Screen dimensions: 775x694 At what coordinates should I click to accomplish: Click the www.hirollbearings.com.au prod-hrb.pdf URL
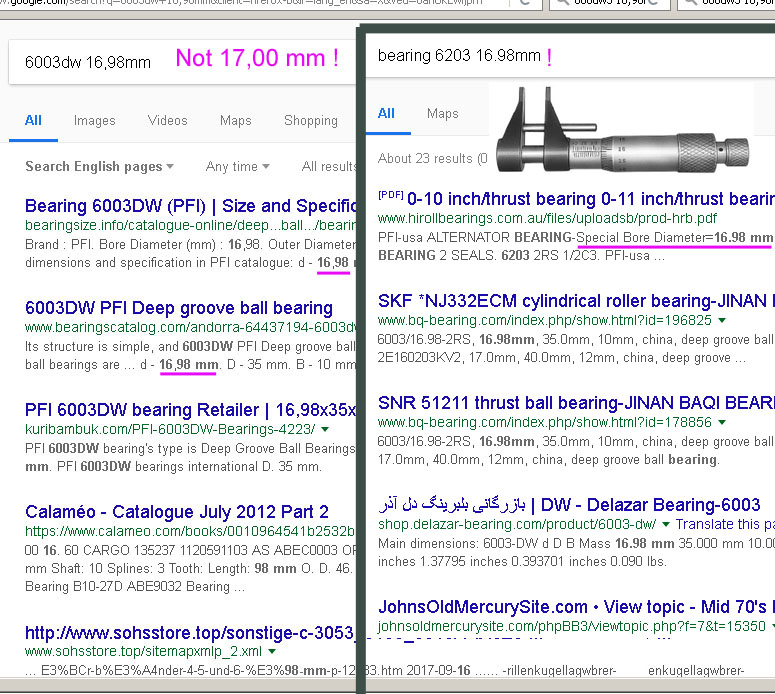point(547,218)
